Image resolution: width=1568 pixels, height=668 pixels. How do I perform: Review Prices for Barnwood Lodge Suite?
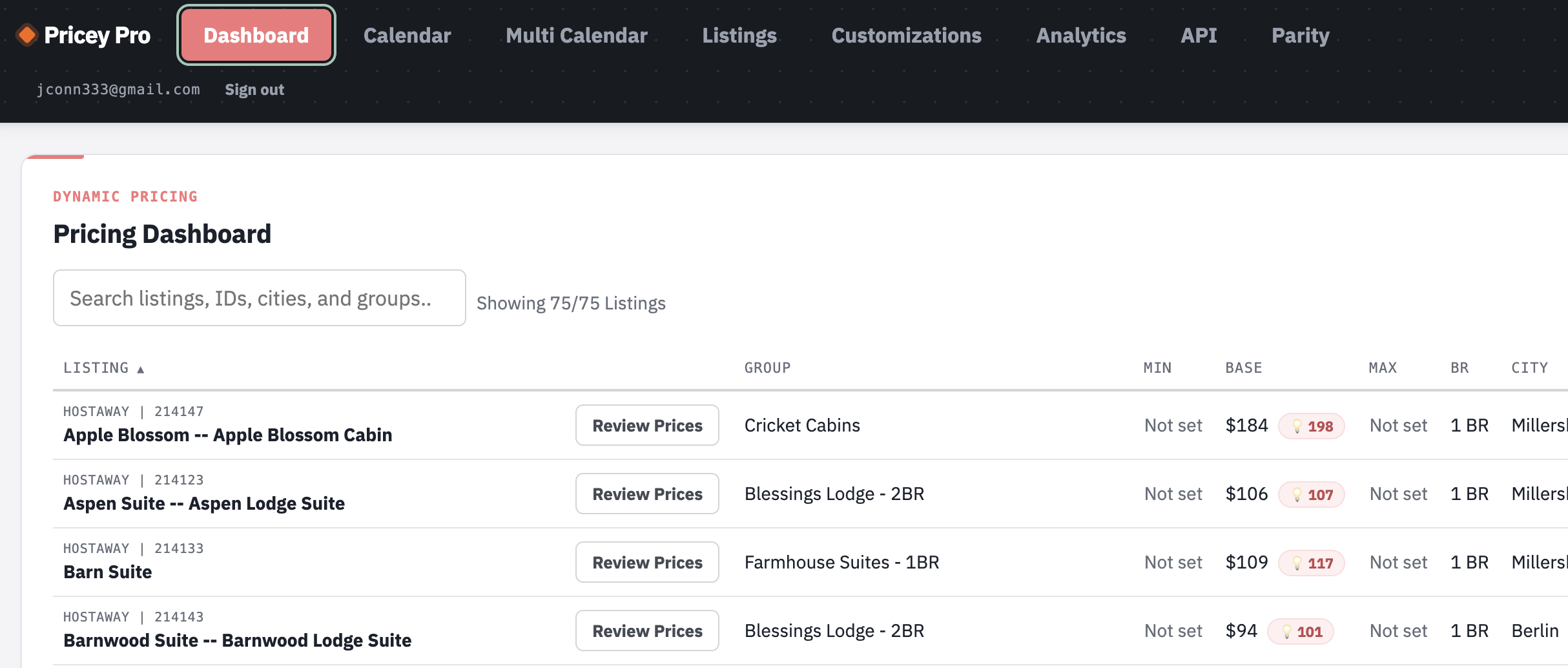pyautogui.click(x=647, y=631)
